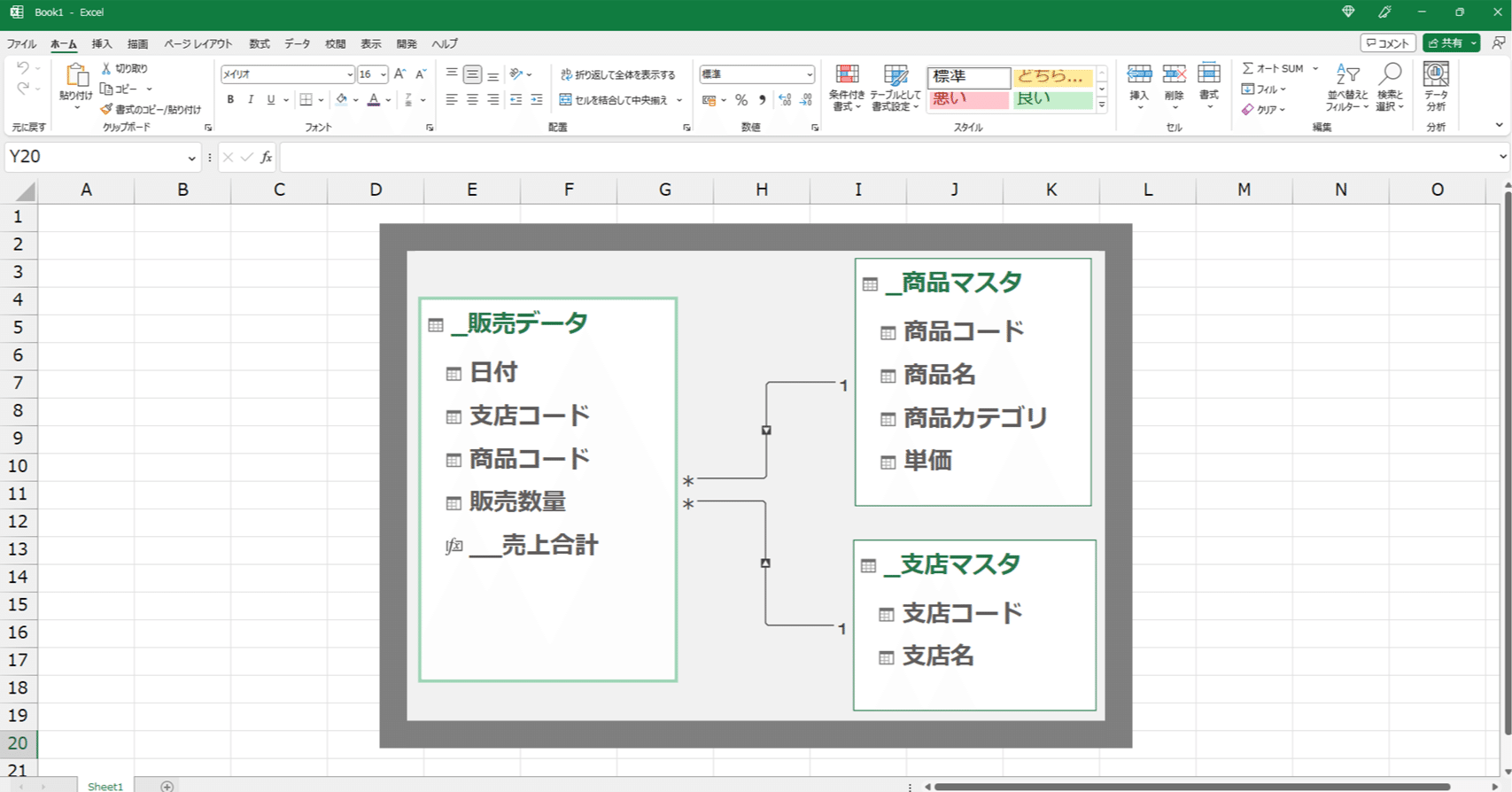Toggle Italic formatting

click(x=251, y=100)
